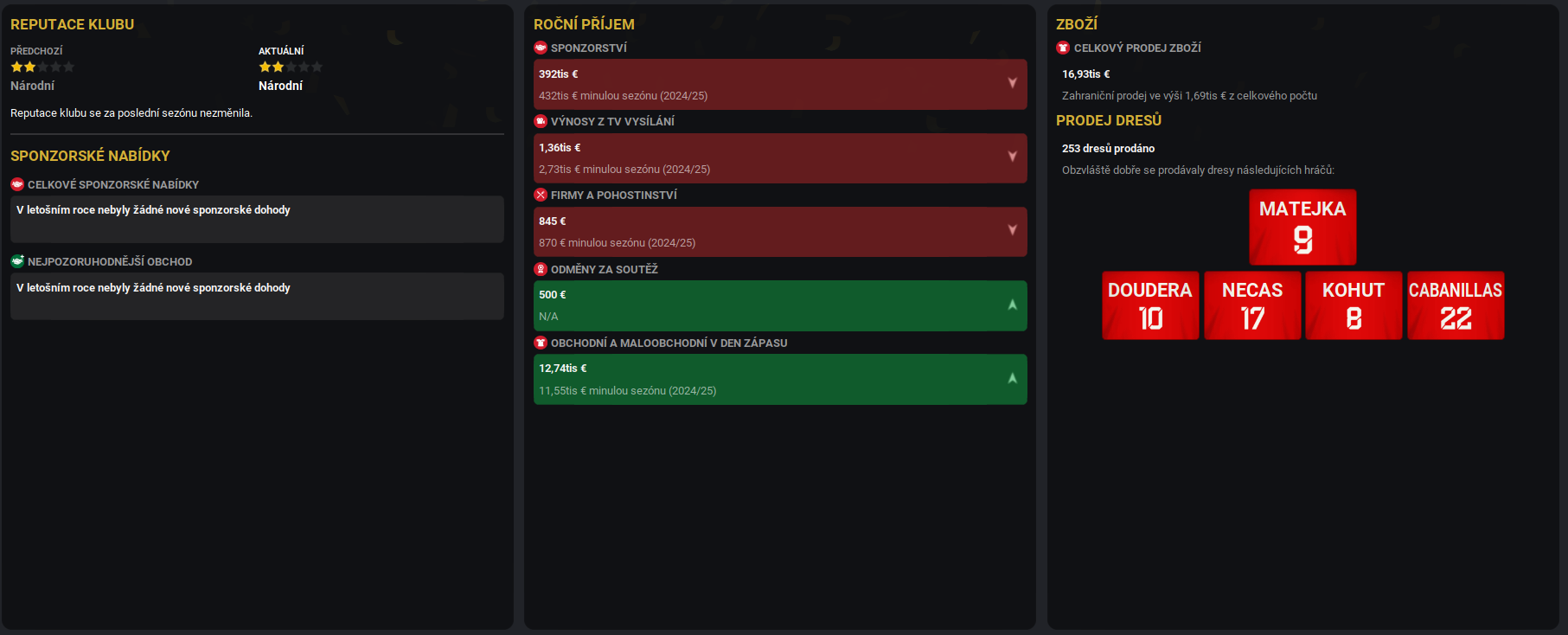The image size is (1568, 635).
Task: Expand the TV revenue 1,36tis € row arrow
Action: [1012, 157]
